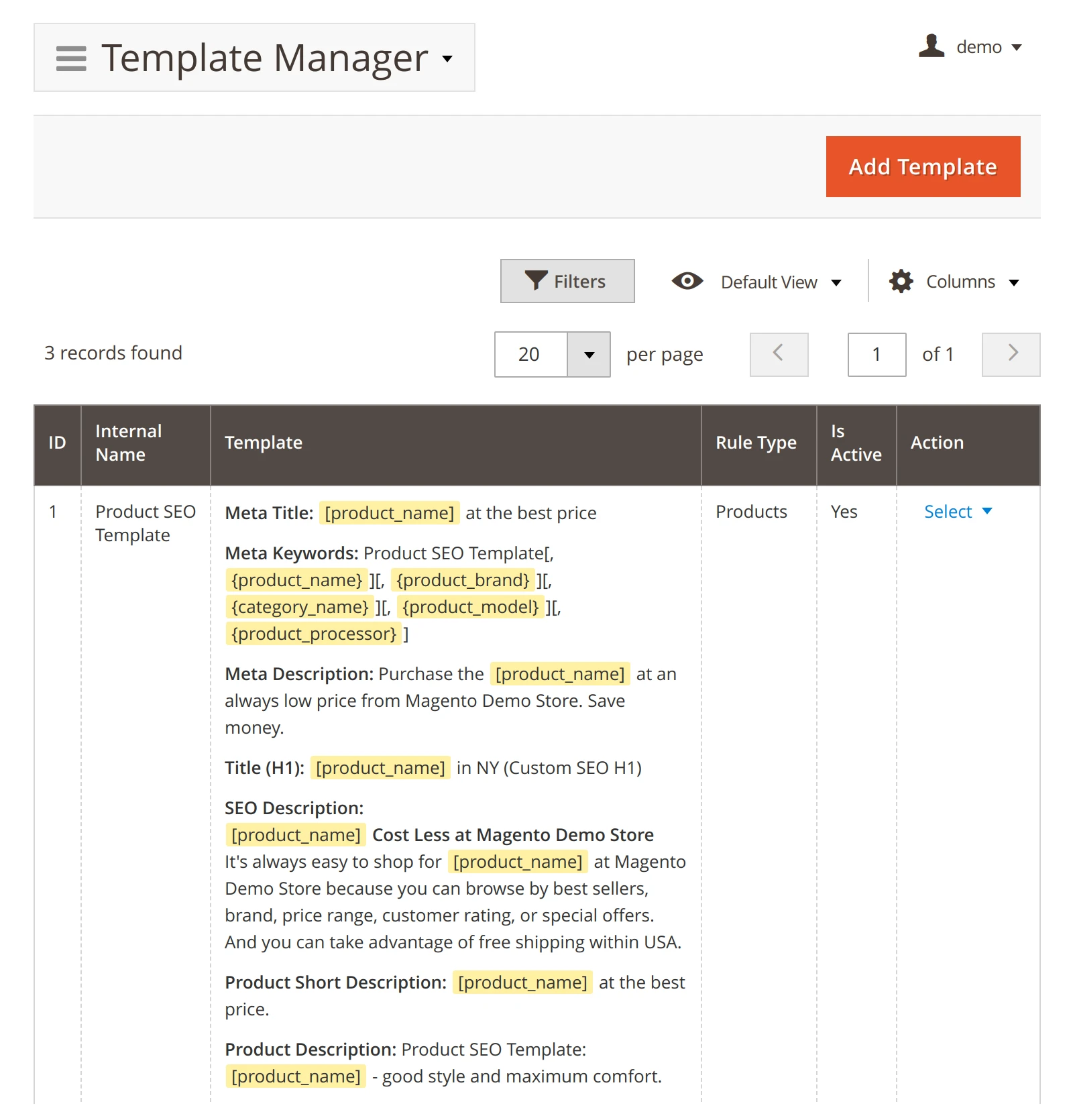Click the Filters button
Viewport: 1073px width, 1120px height.
coord(567,280)
